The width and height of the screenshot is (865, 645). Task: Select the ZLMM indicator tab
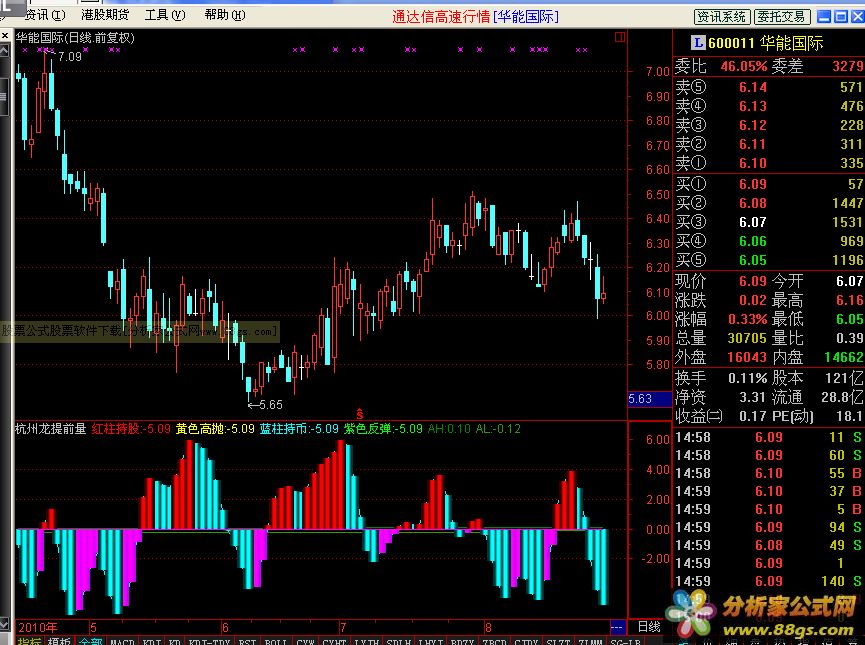tap(590, 642)
